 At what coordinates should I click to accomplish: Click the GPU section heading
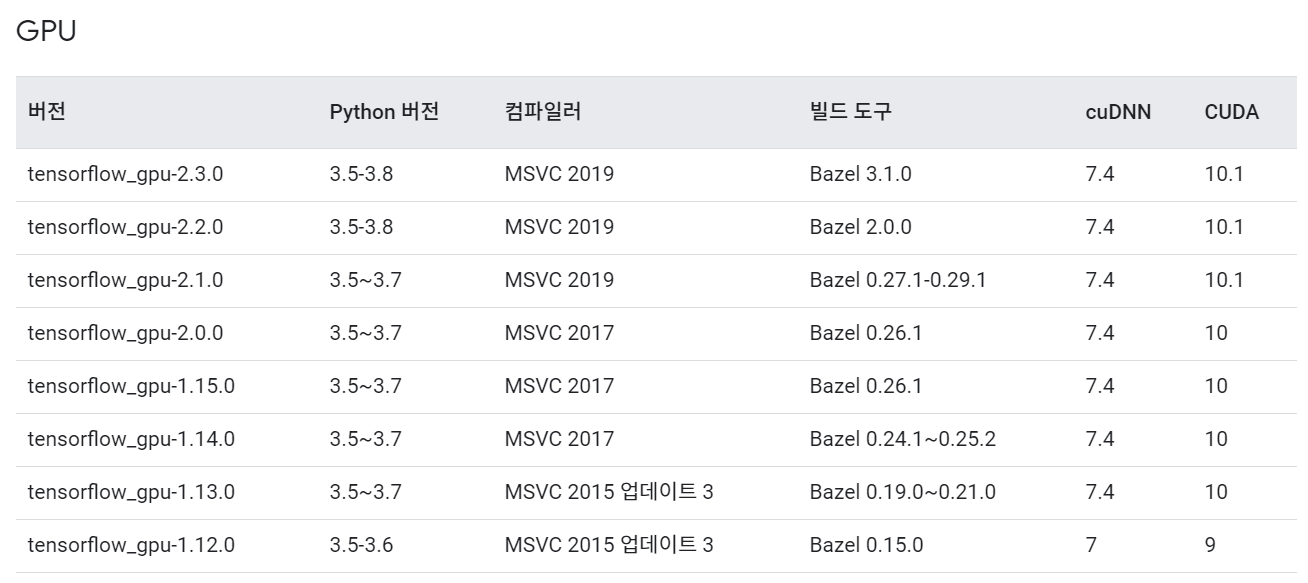click(47, 31)
